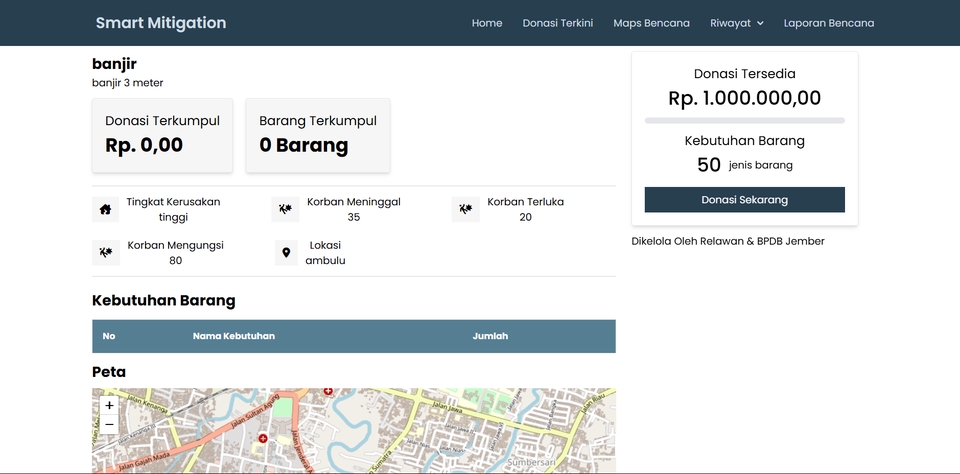Viewport: 960px width, 474px height.
Task: Click the Korban Meninggal icon
Action: (285, 209)
